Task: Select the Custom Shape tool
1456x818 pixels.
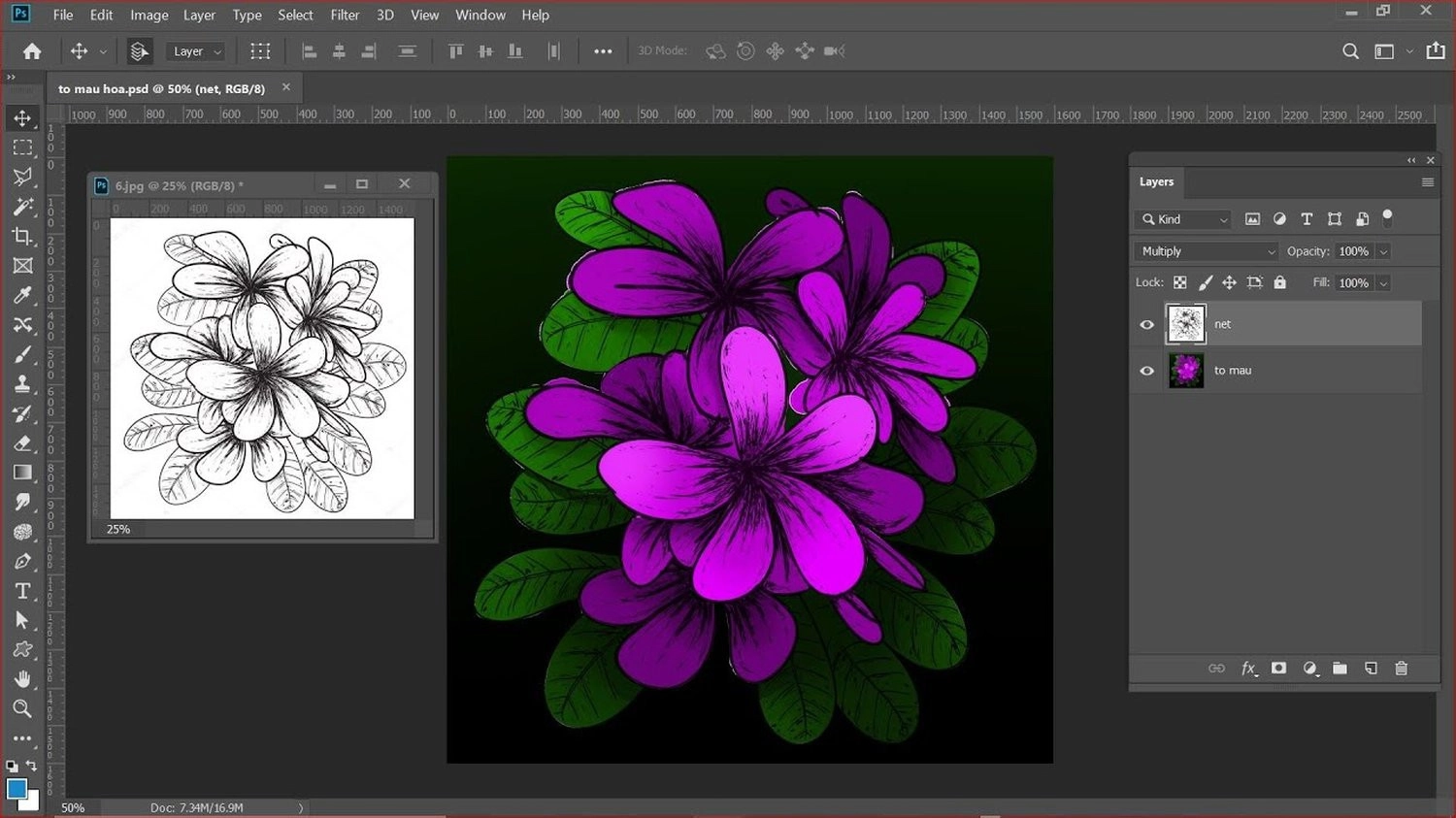Action: [22, 649]
